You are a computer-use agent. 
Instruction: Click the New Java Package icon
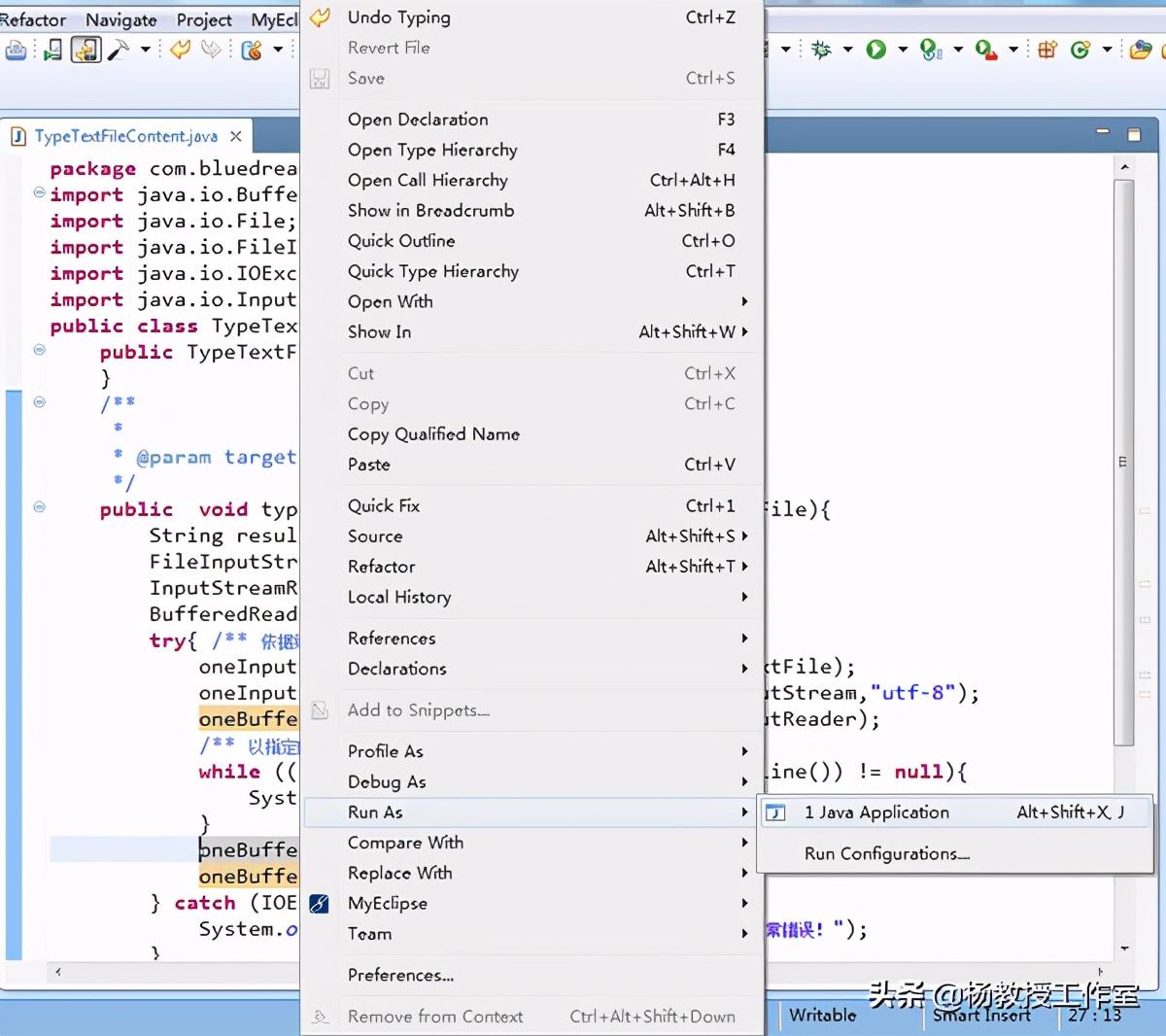pos(1046,50)
